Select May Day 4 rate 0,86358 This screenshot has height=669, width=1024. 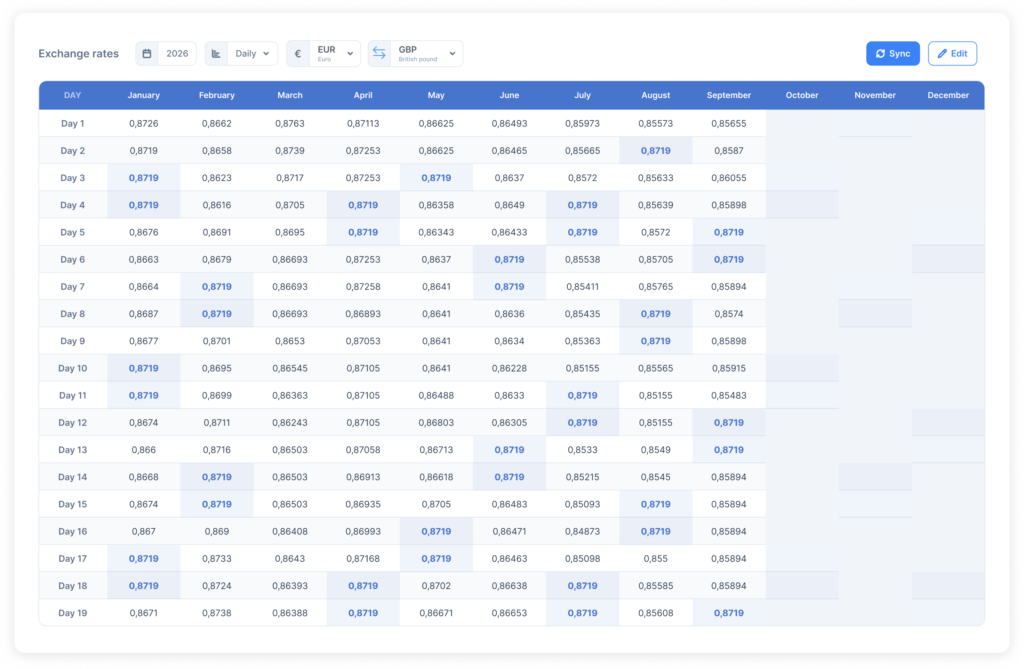click(436, 205)
